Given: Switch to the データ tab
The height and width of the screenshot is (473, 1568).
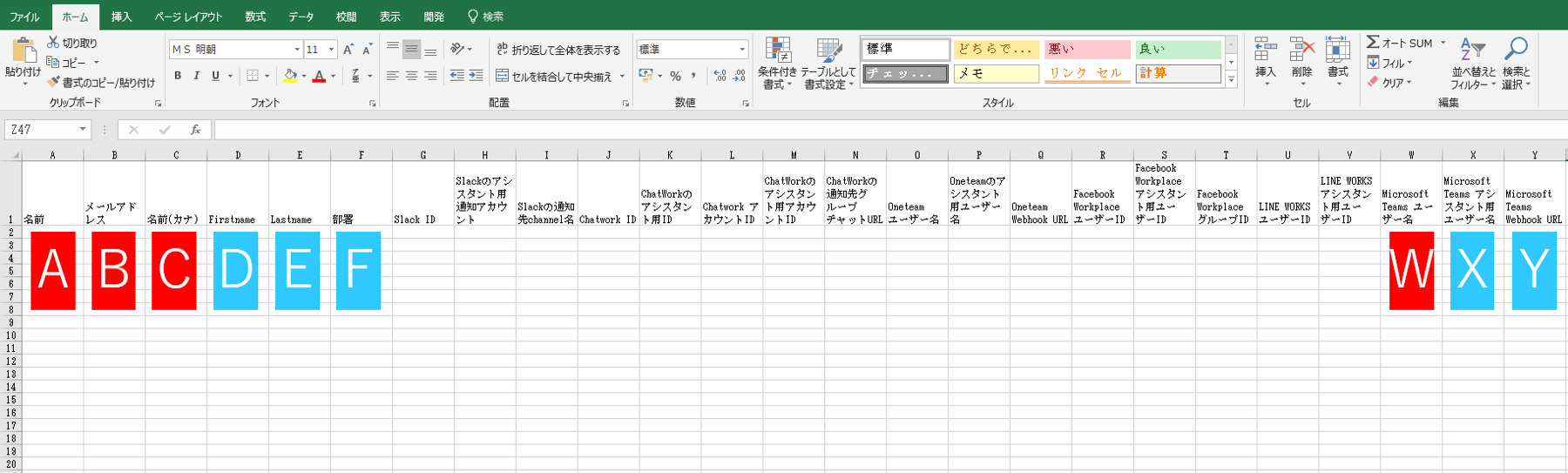Looking at the screenshot, I should tap(301, 17).
